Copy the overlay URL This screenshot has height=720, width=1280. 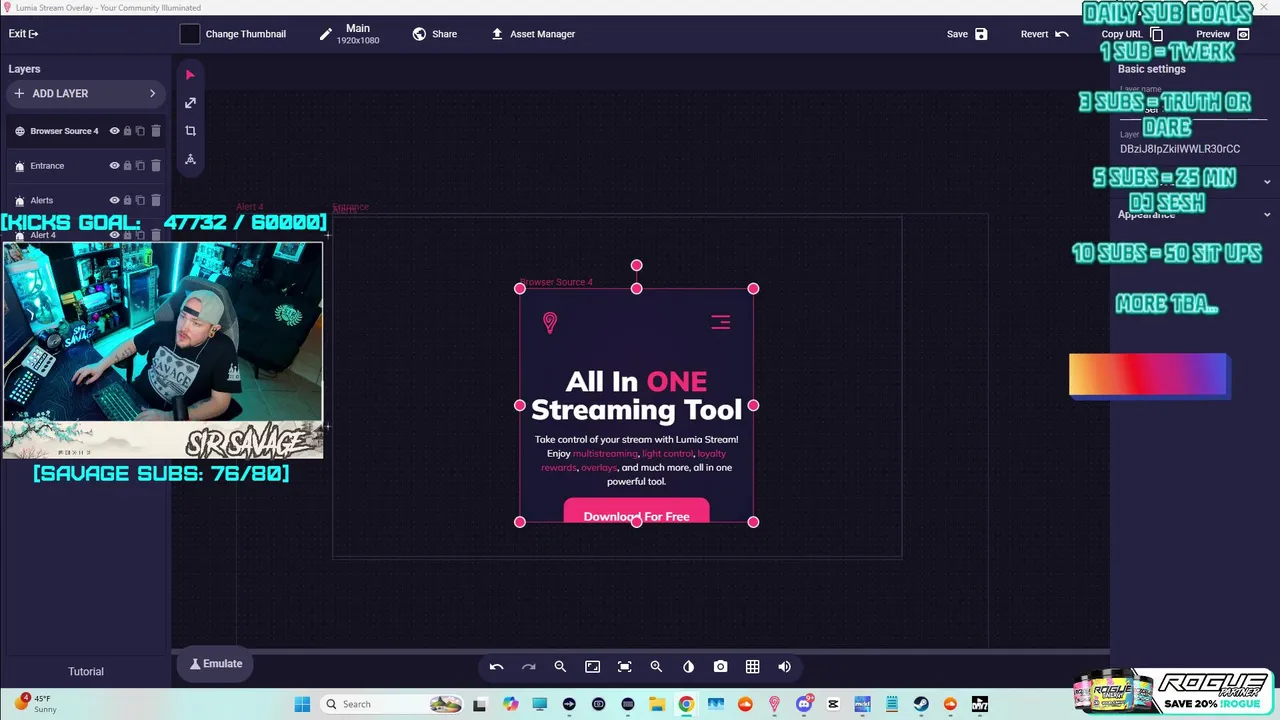(1132, 34)
